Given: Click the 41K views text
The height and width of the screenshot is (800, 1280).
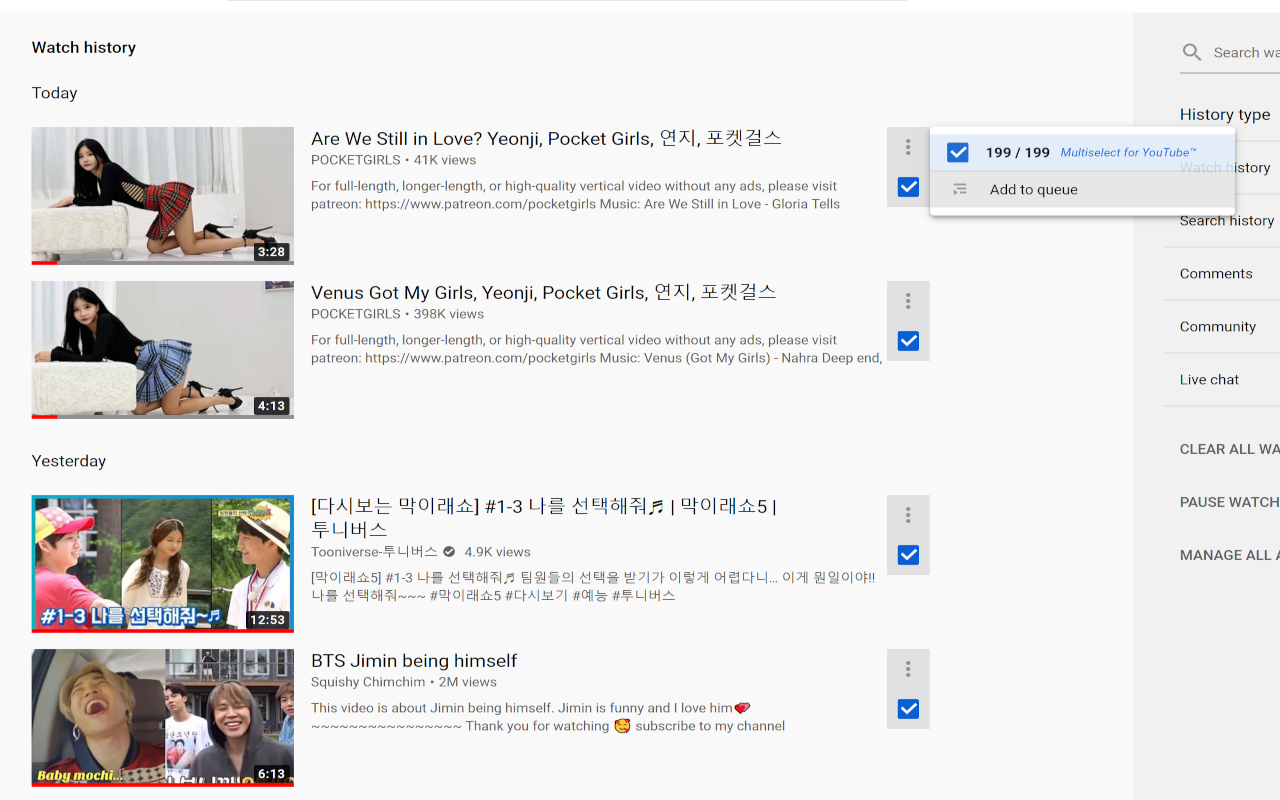Looking at the screenshot, I should pyautogui.click(x=445, y=160).
